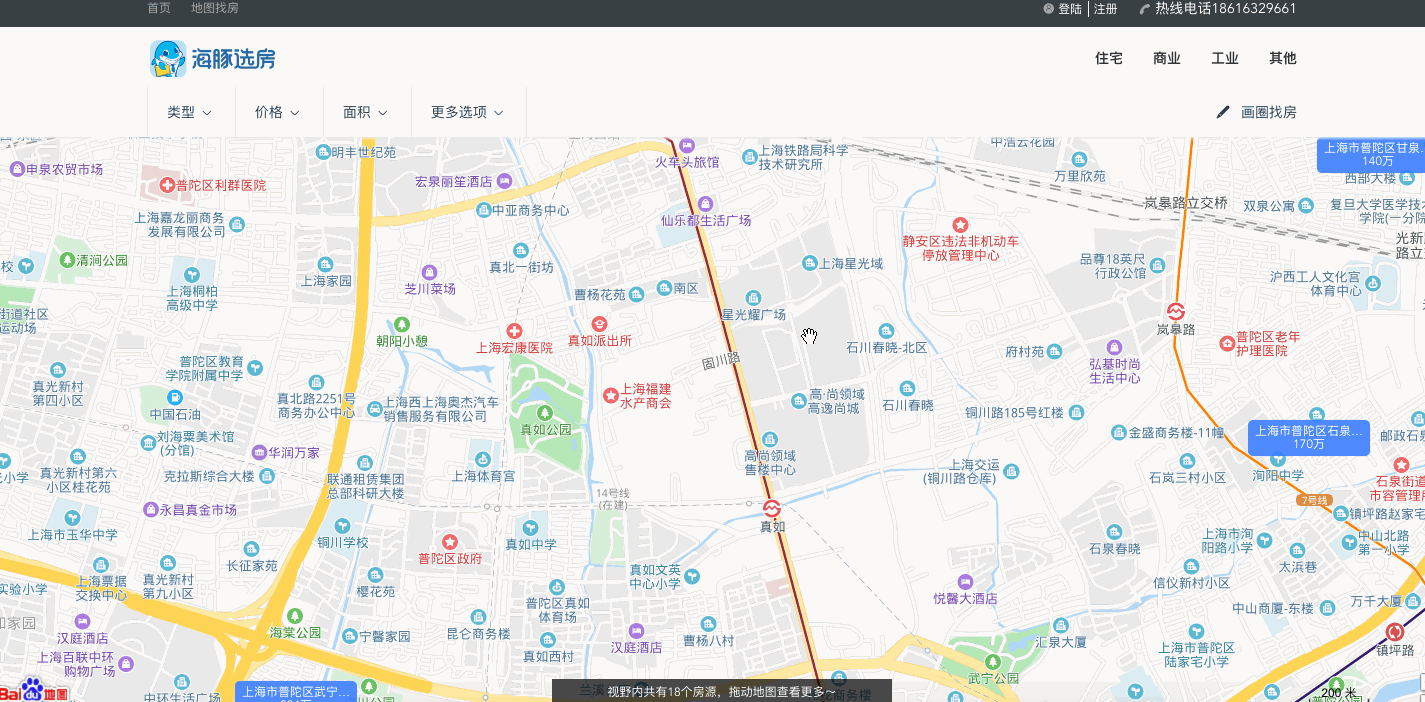Open the 面积 dropdown filter
This screenshot has height=702, width=1425.
(366, 112)
